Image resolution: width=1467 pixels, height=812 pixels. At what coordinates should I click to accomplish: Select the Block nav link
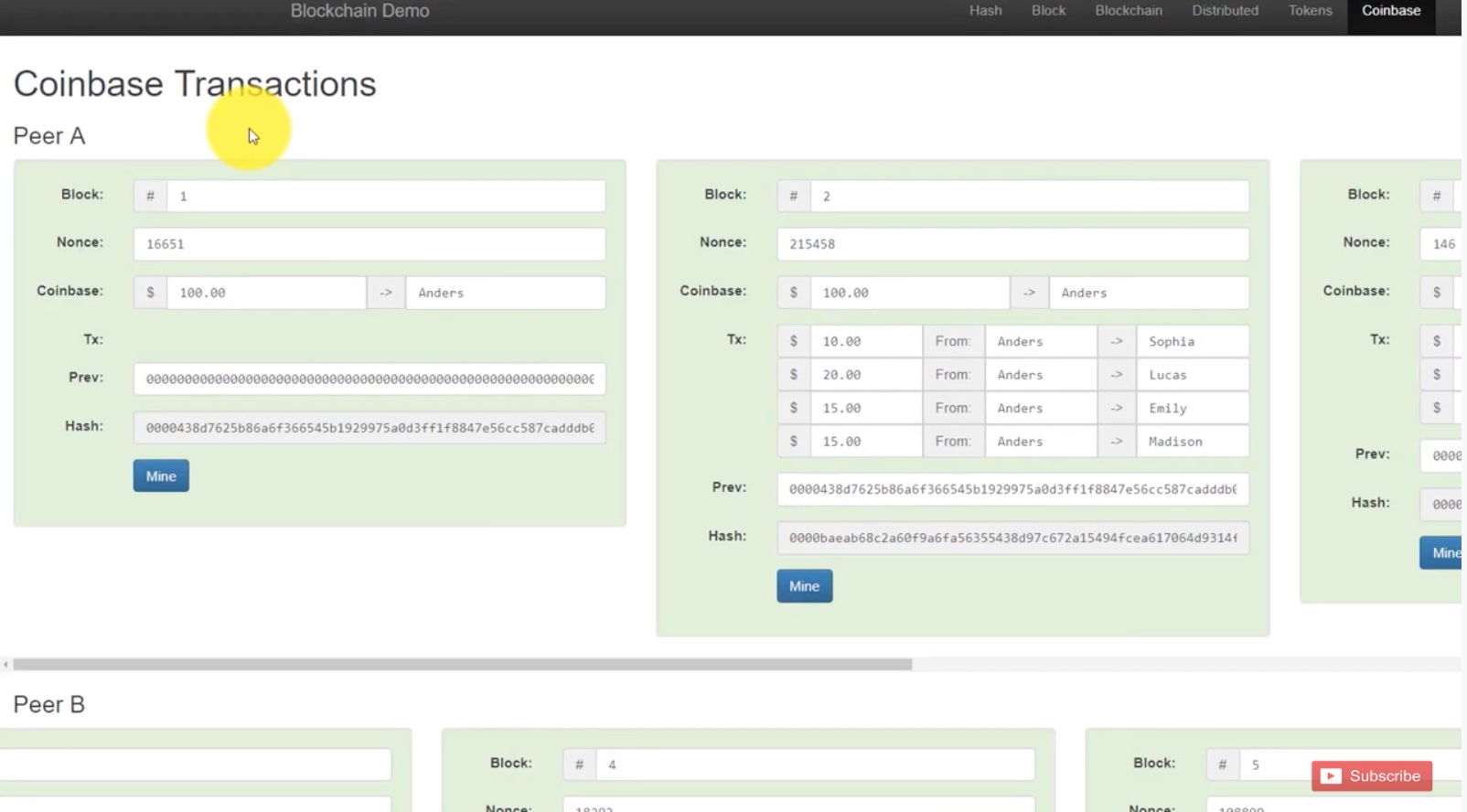coord(1048,11)
